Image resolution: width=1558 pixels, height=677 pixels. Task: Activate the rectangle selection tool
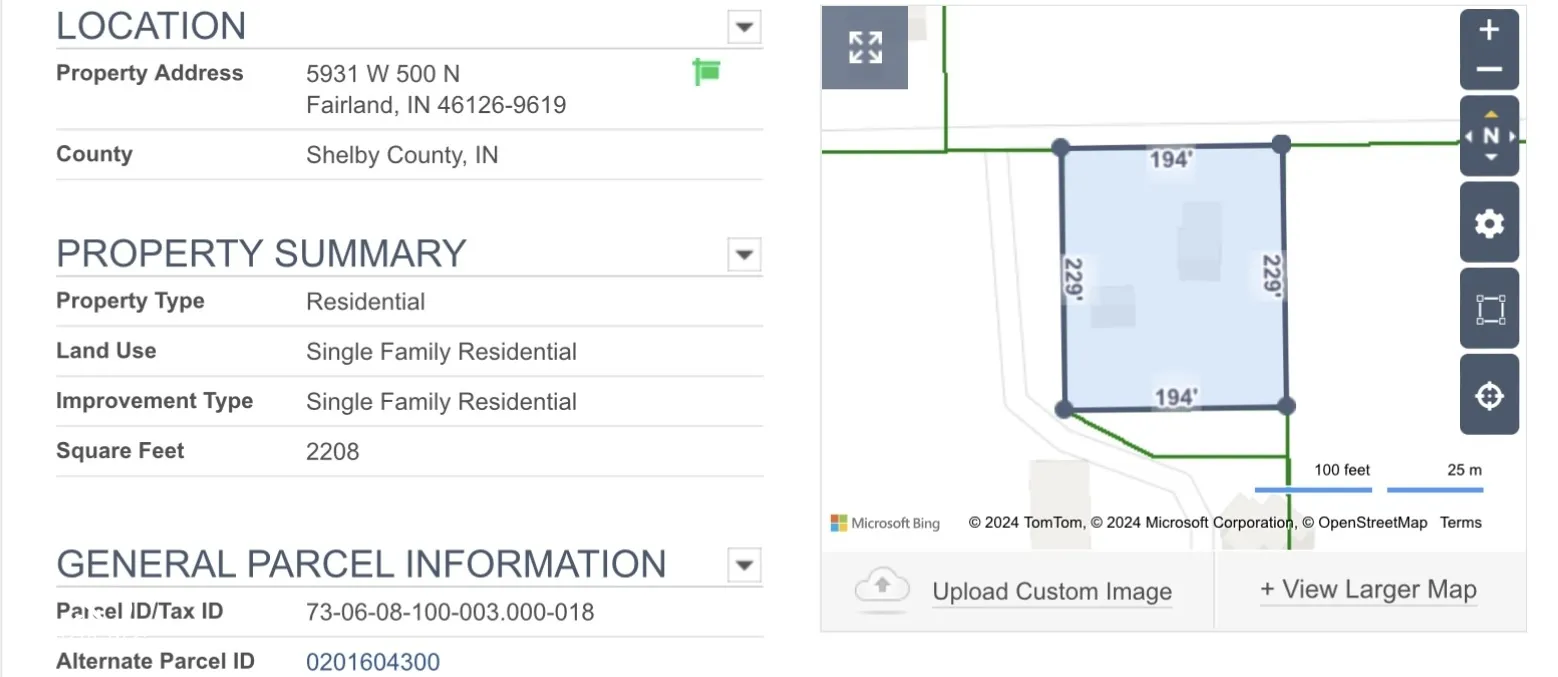1489,309
